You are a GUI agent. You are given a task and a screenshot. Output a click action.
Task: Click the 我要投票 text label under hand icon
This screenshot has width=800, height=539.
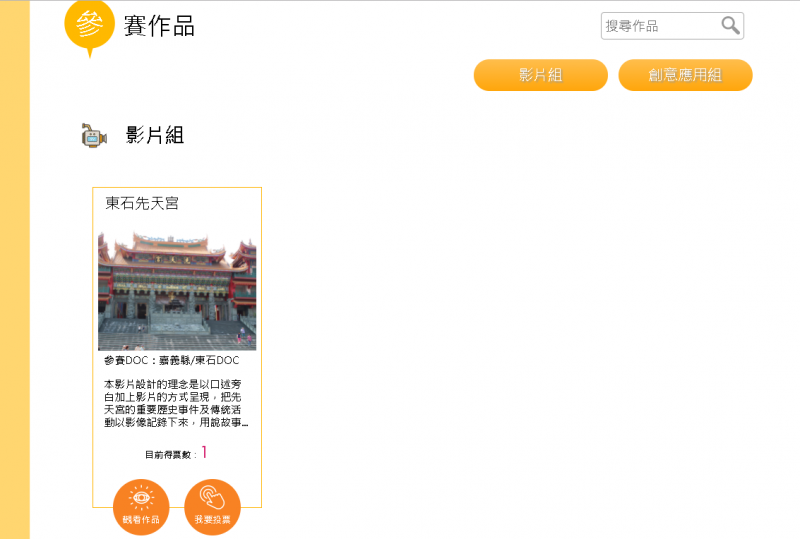(x=212, y=520)
